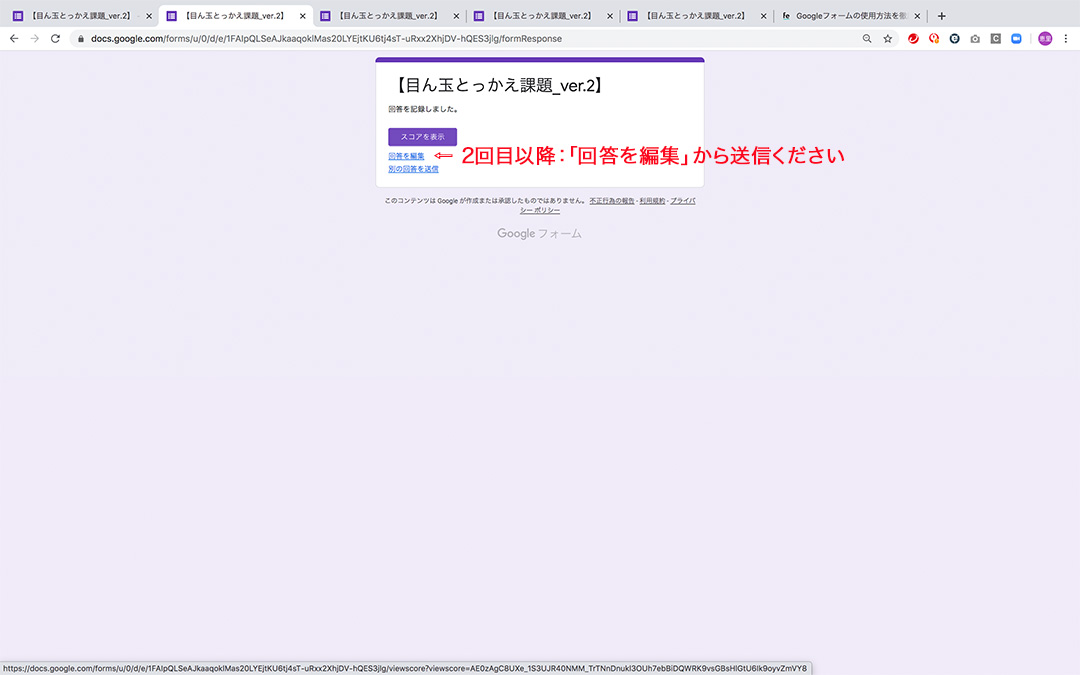Image resolution: width=1080 pixels, height=675 pixels.
Task: Click the gray C extension icon
Action: point(995,38)
